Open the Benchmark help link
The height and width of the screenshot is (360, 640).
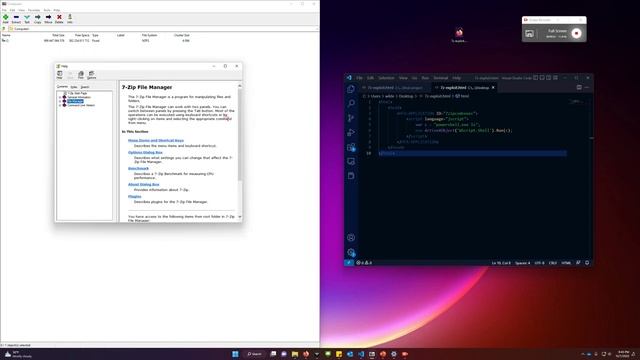(x=138, y=168)
